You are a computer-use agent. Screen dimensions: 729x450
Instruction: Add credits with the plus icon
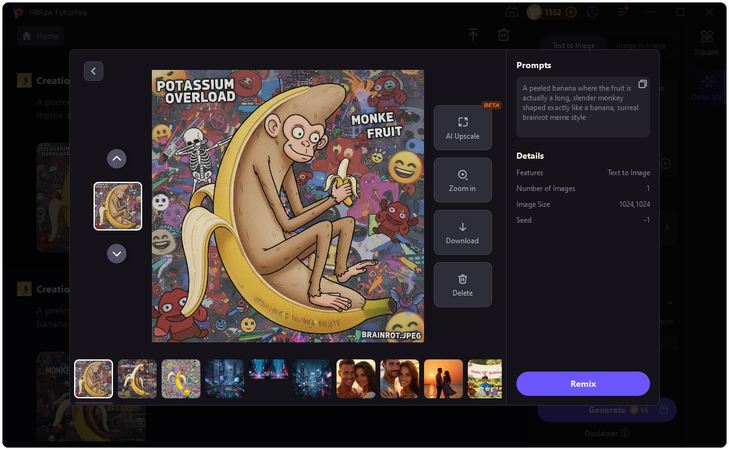pos(571,13)
